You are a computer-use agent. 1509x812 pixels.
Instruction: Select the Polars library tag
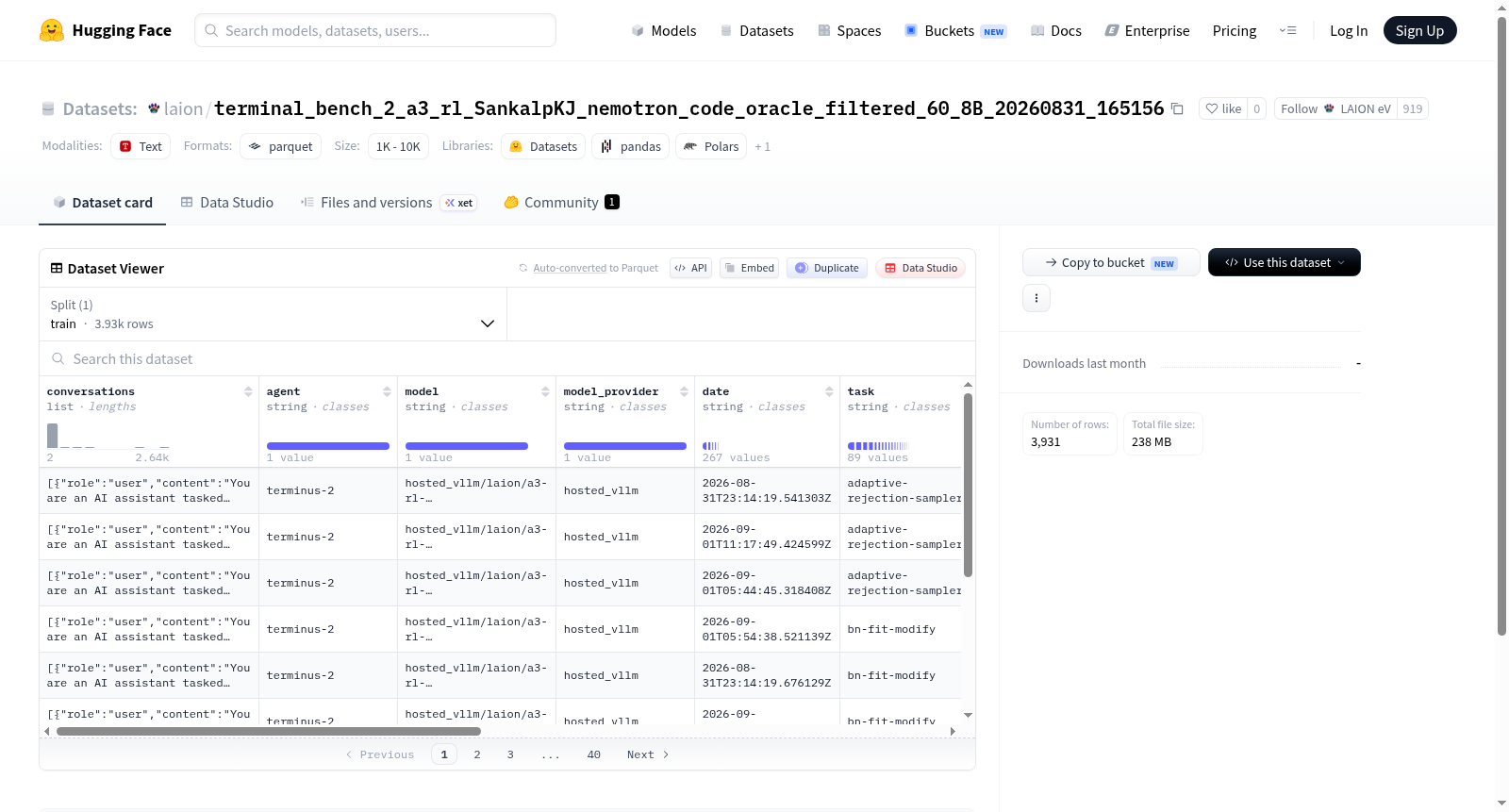(711, 146)
